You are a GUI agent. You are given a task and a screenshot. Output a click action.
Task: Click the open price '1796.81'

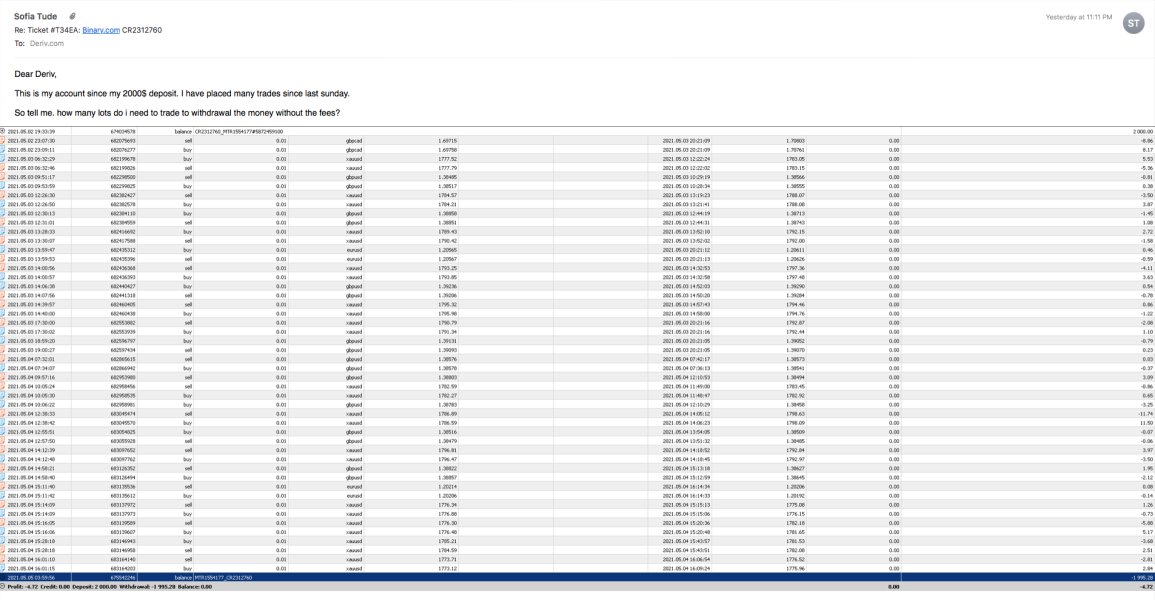pyautogui.click(x=447, y=451)
